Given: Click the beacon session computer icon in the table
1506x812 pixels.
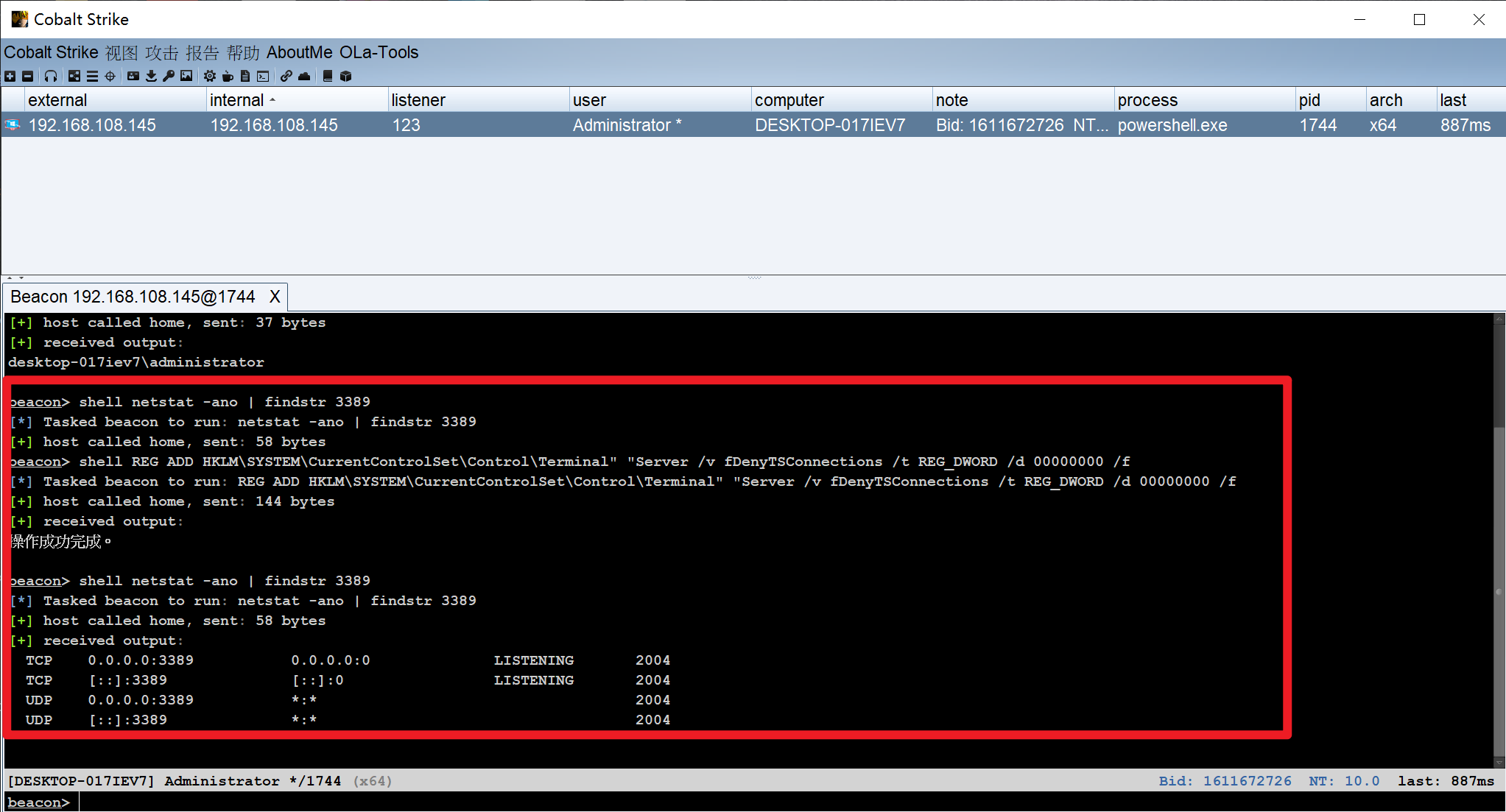Looking at the screenshot, I should point(13,125).
